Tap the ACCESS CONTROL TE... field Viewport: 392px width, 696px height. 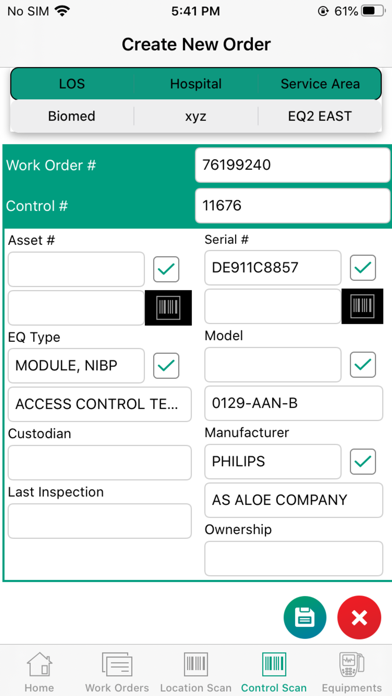tap(100, 404)
